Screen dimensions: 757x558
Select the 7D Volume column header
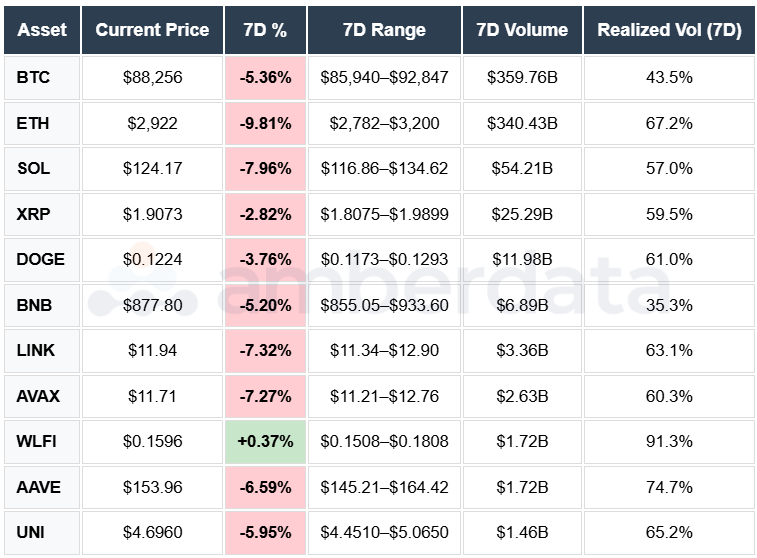click(x=522, y=30)
